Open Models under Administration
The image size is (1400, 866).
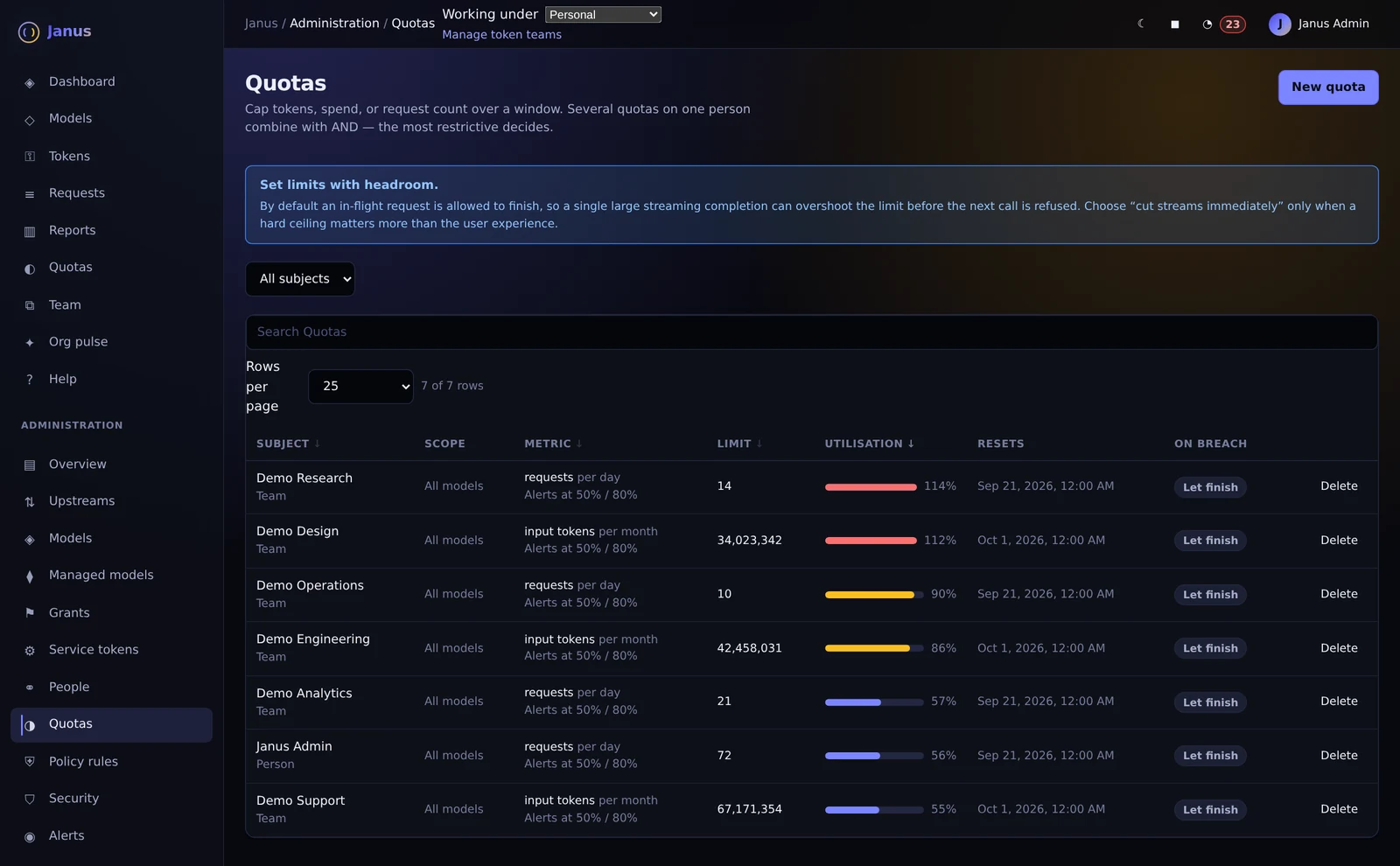pyautogui.click(x=111, y=538)
